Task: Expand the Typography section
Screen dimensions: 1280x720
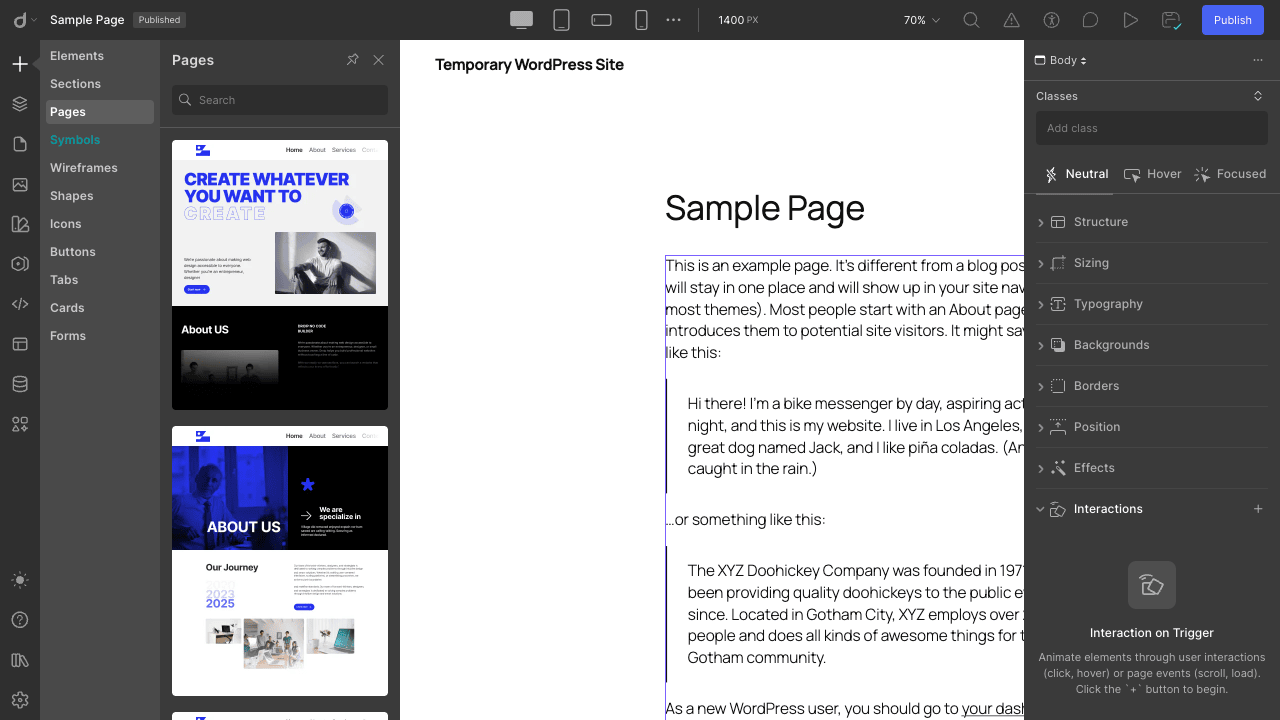Action: 1152,304
